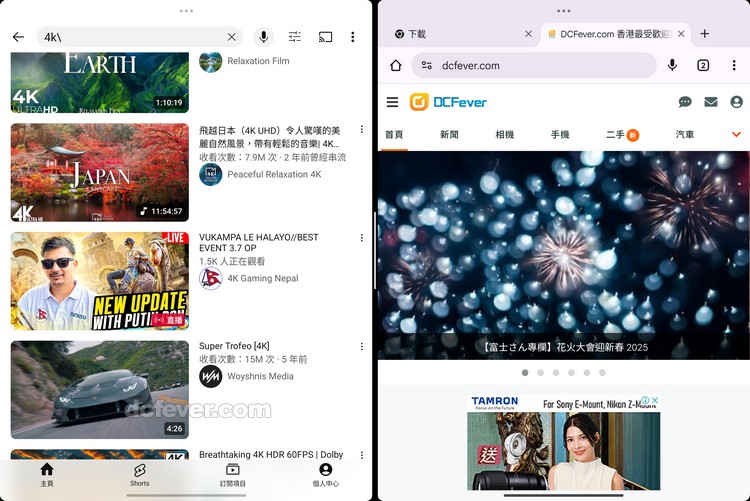Open a new Chrome tab with plus

(705, 33)
